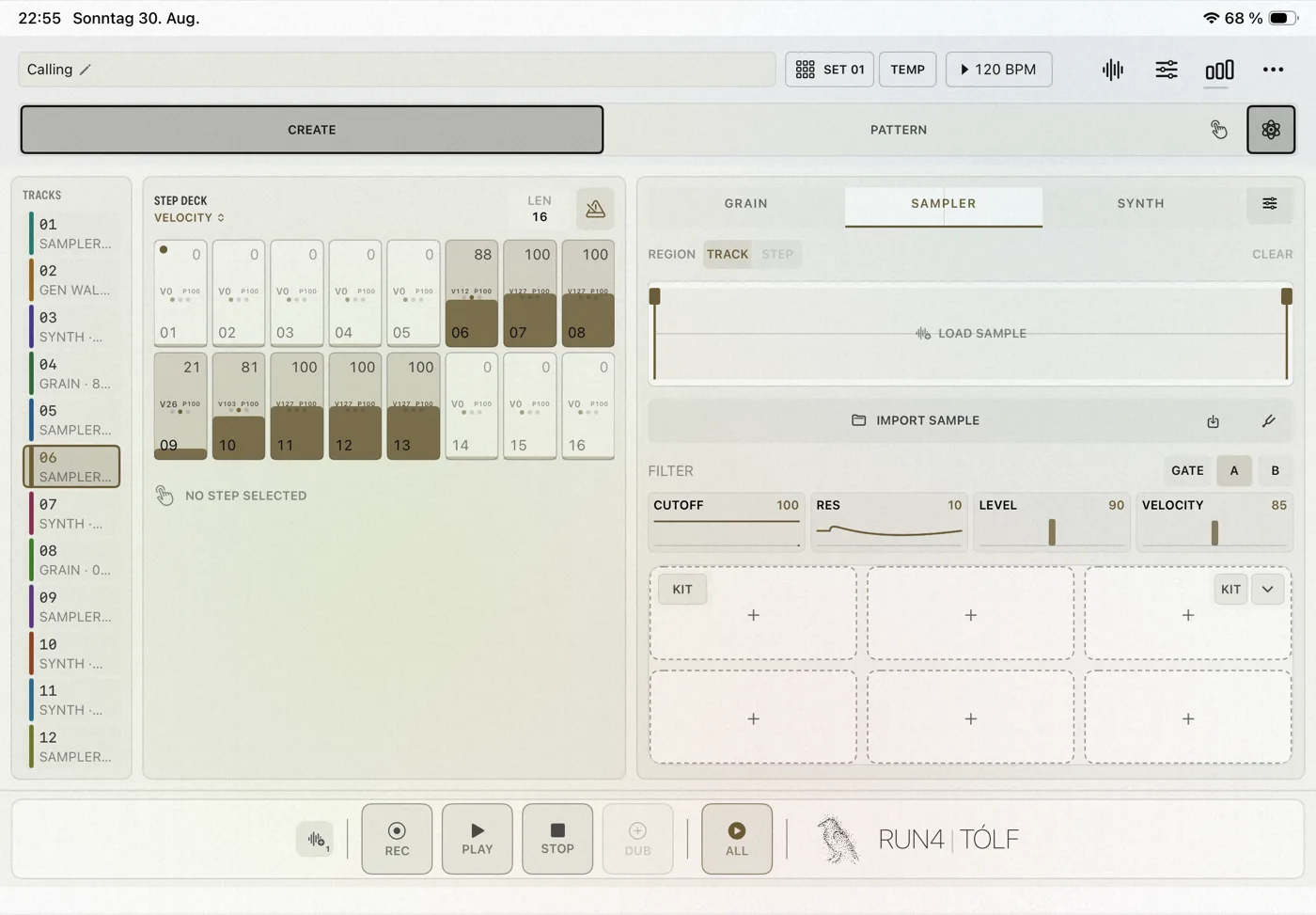Click the DUB overdub button
Viewport: 1316px width, 915px height.
click(x=637, y=839)
